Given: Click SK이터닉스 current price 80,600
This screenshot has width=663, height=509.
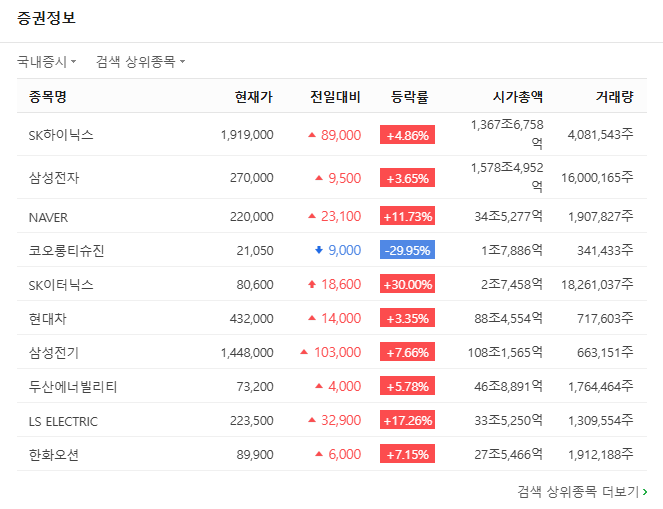Looking at the screenshot, I should click(x=255, y=285).
